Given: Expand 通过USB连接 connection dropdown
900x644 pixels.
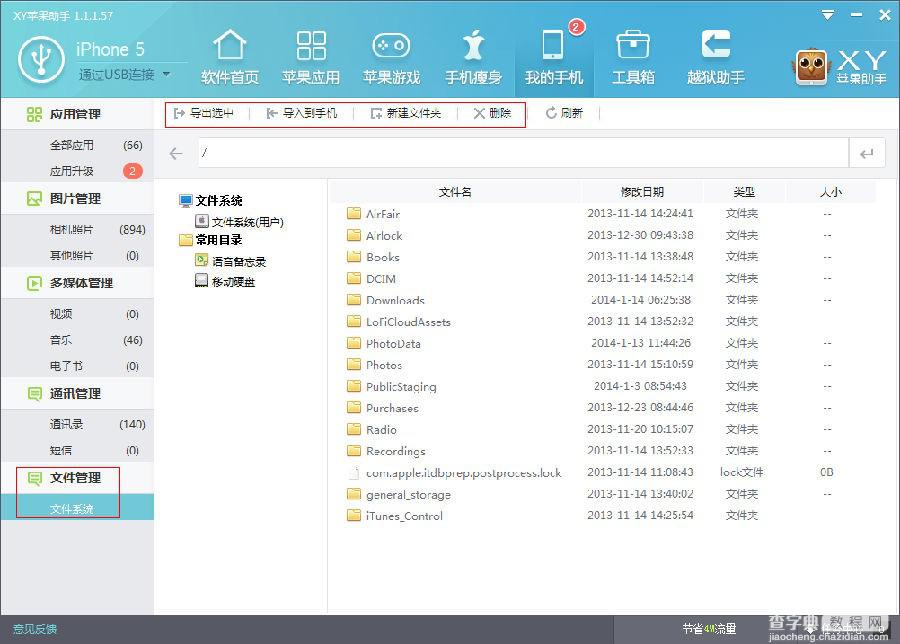Looking at the screenshot, I should pos(166,74).
